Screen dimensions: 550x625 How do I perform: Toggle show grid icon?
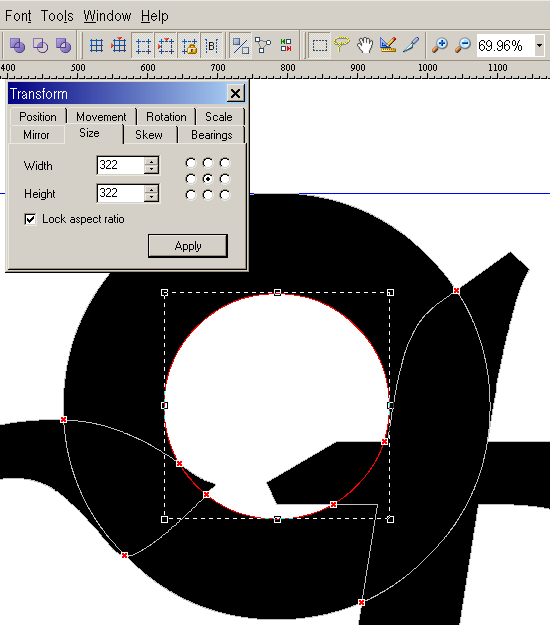click(96, 45)
